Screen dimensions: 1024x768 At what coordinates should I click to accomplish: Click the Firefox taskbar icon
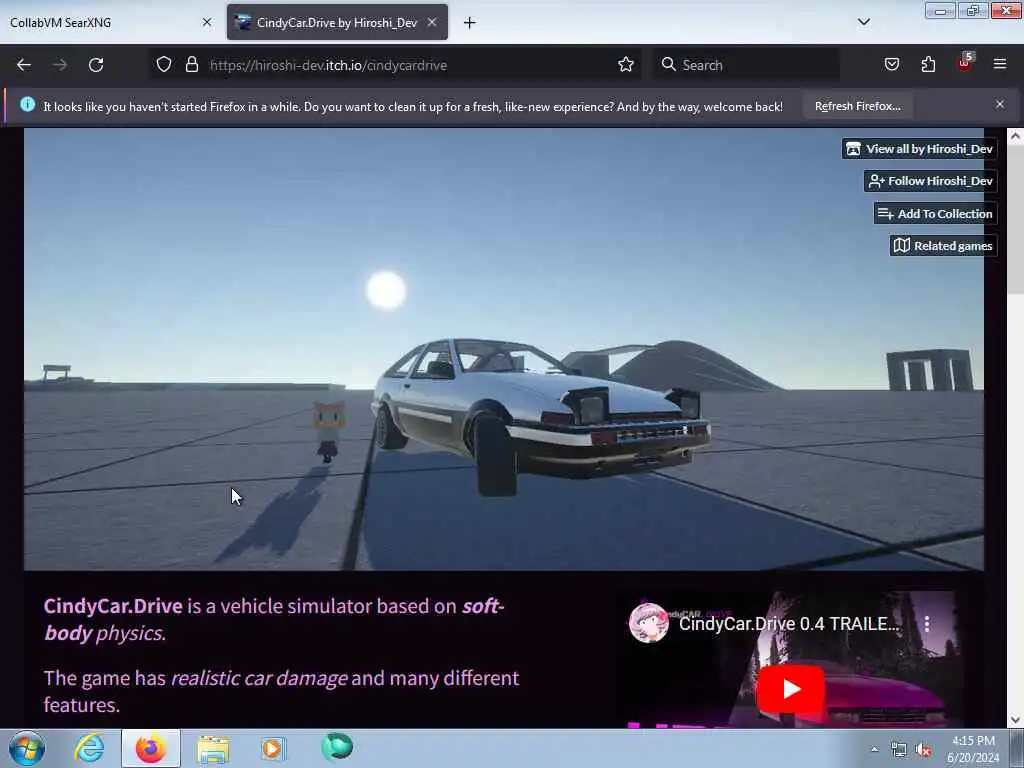(x=150, y=748)
